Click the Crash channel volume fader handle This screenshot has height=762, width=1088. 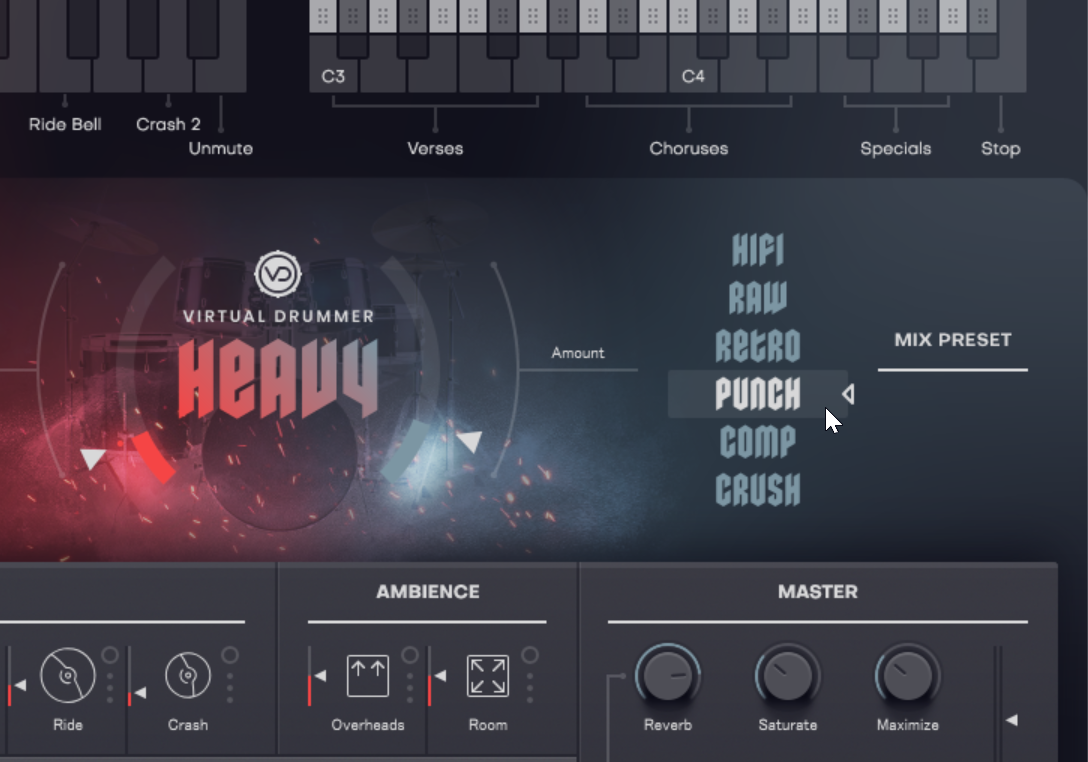140,692
